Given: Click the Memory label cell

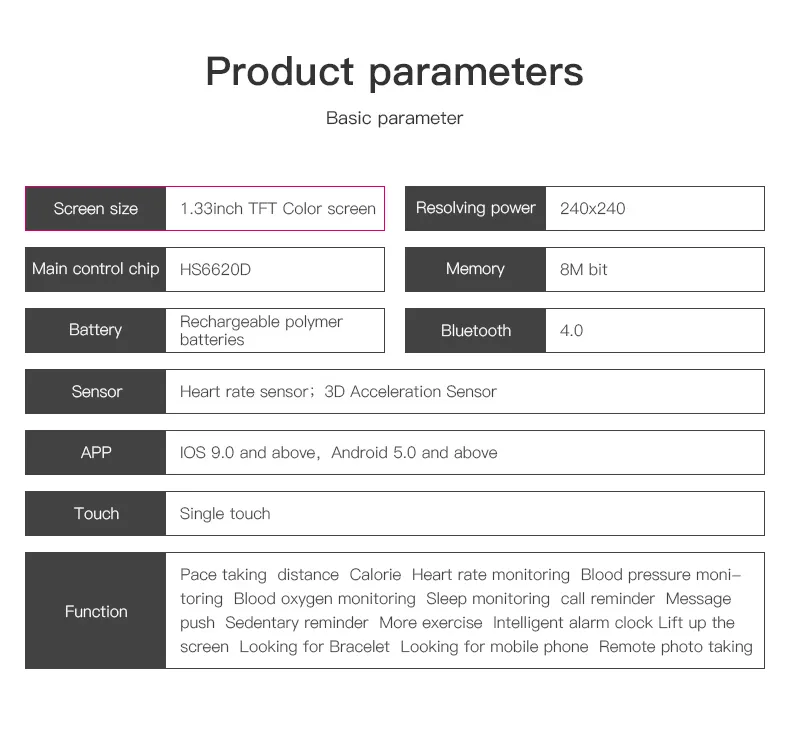Looking at the screenshot, I should tap(476, 270).
